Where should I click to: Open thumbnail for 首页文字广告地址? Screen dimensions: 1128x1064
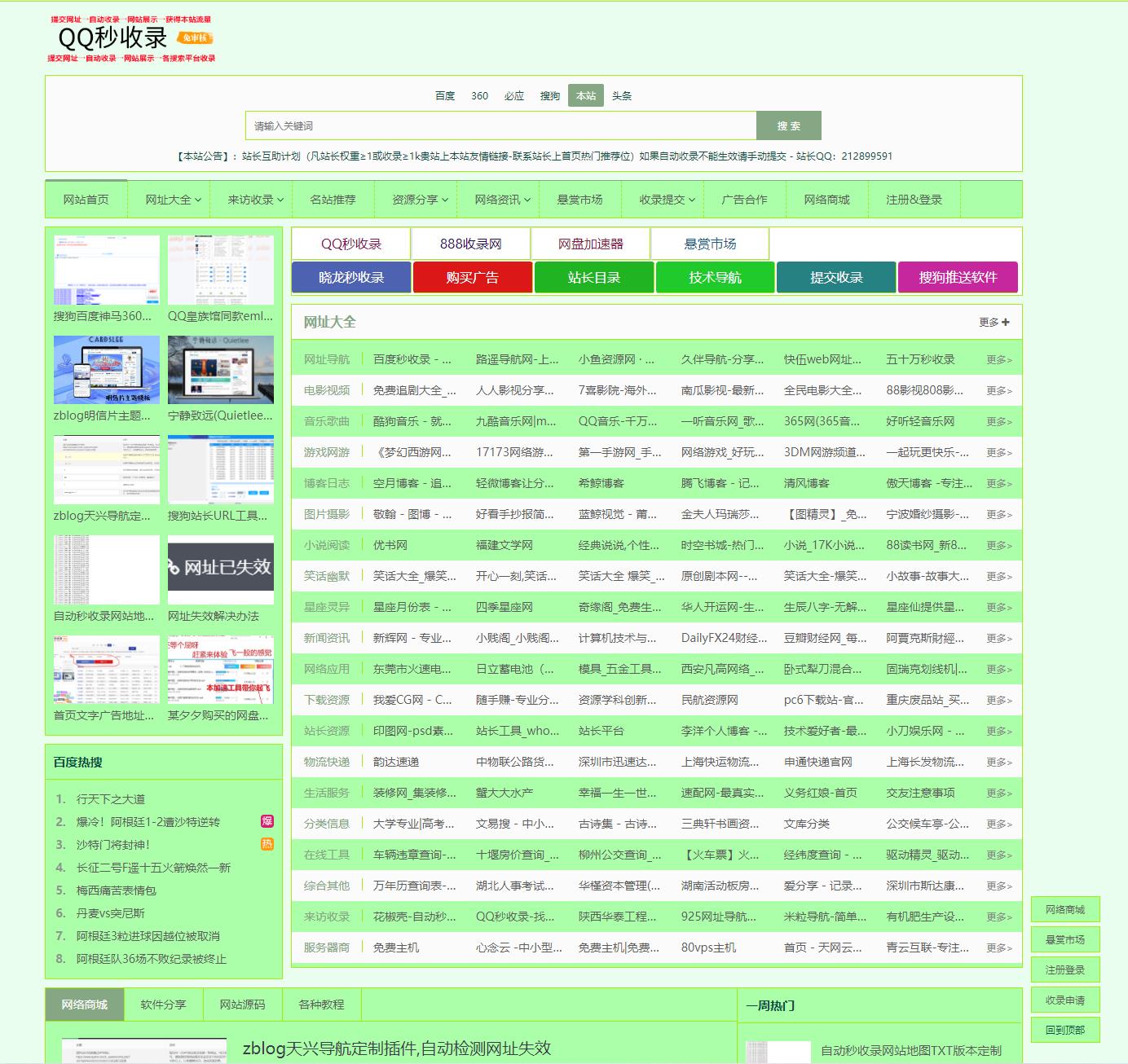[107, 670]
